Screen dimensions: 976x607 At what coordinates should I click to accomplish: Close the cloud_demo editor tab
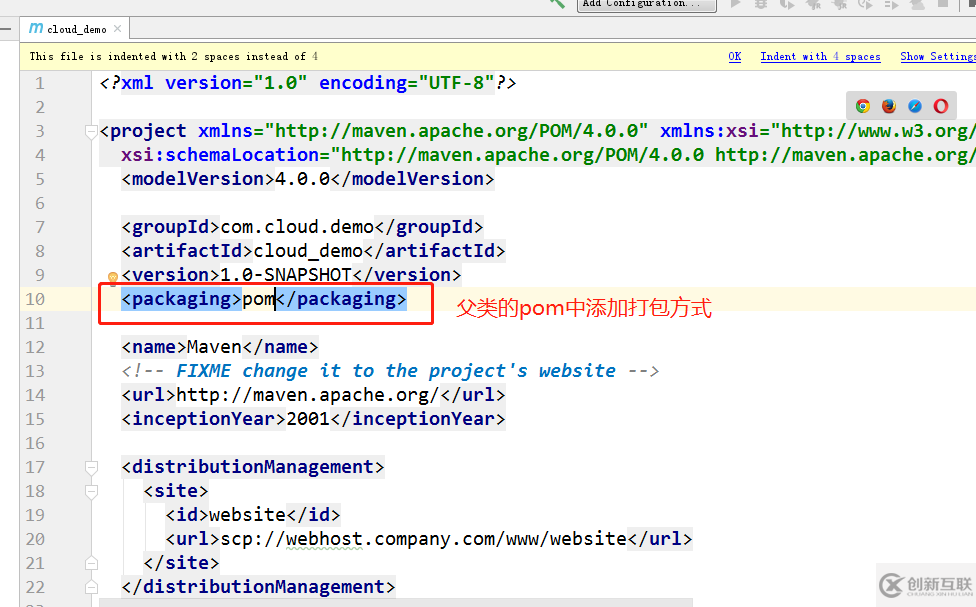[x=117, y=29]
